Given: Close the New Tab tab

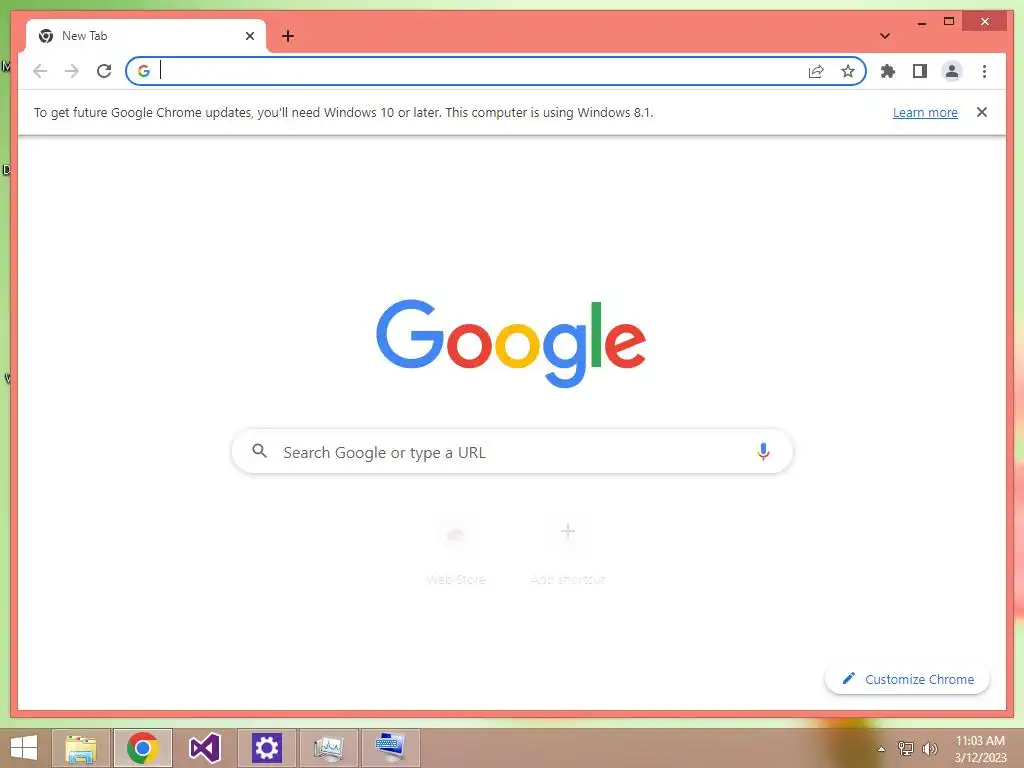Looking at the screenshot, I should point(249,36).
